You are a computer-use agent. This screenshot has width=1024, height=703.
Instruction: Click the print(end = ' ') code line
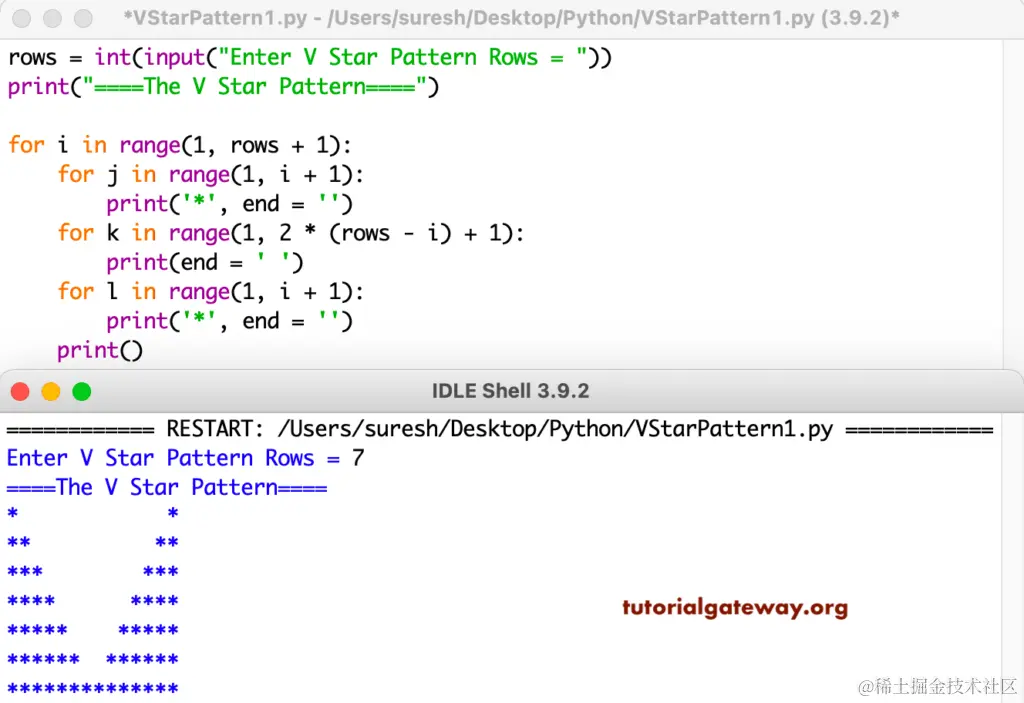coord(205,263)
